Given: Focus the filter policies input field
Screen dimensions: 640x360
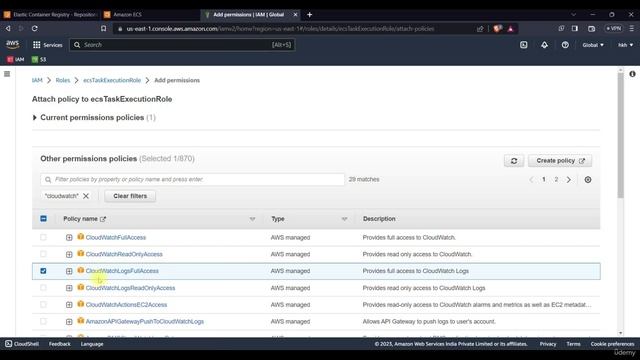Looking at the screenshot, I should click(x=192, y=180).
